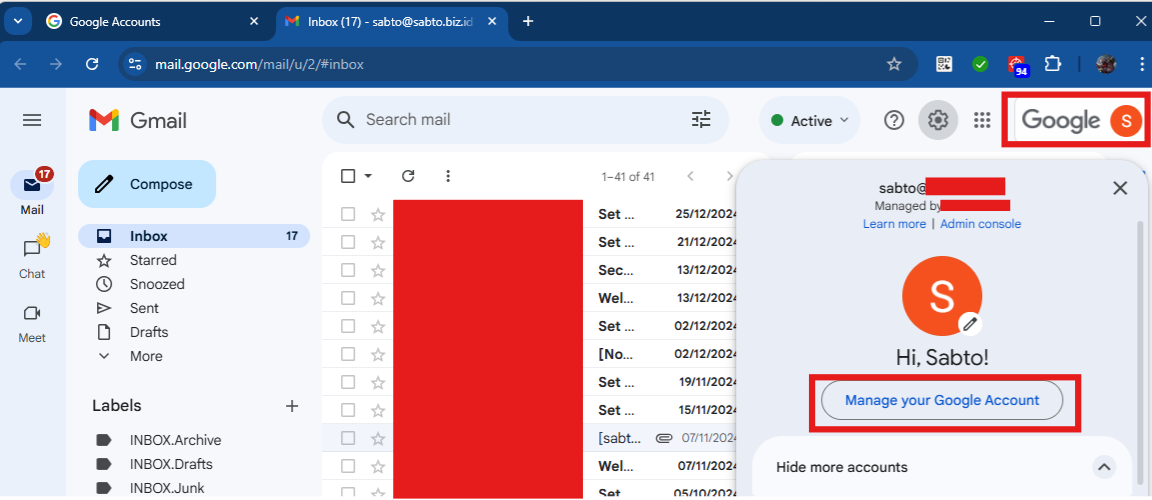The image size is (1152, 500).
Task: Open Mail in the left rail
Action: coord(32,192)
